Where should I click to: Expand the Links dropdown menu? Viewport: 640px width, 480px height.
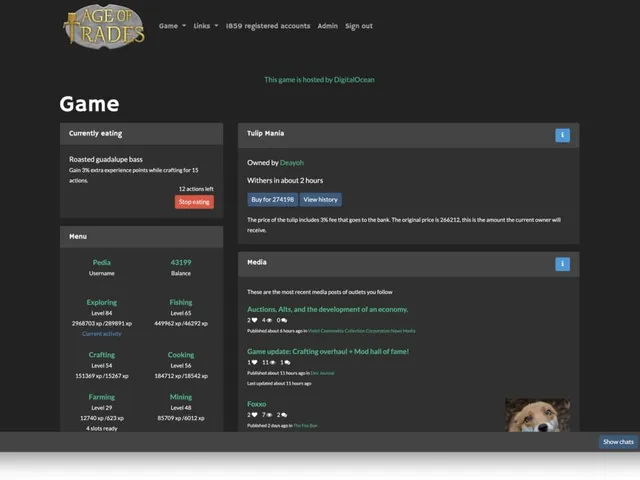point(205,26)
